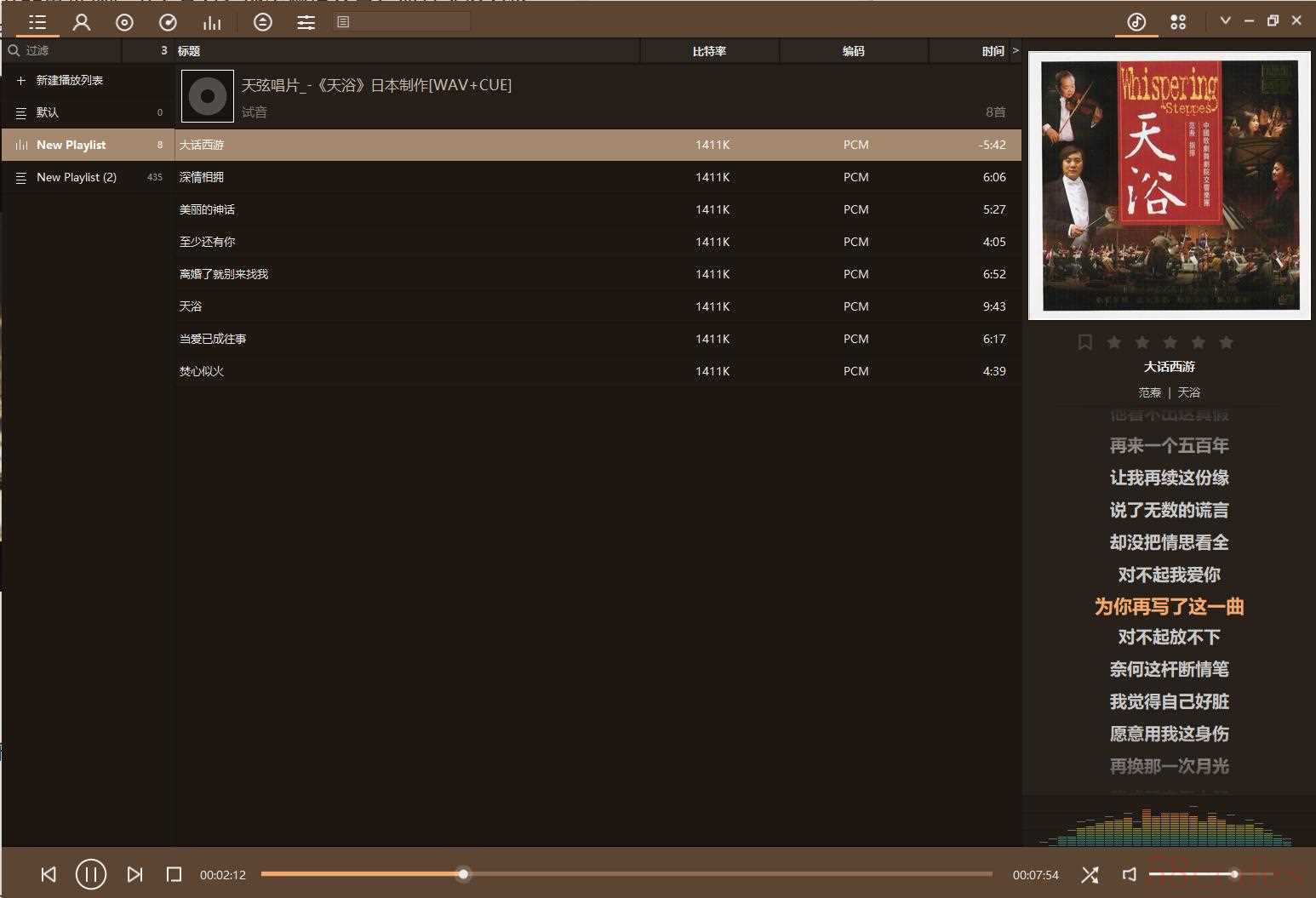Expand the top-right chevron dropdown menu
The height and width of the screenshot is (898, 1316).
pyautogui.click(x=1225, y=20)
